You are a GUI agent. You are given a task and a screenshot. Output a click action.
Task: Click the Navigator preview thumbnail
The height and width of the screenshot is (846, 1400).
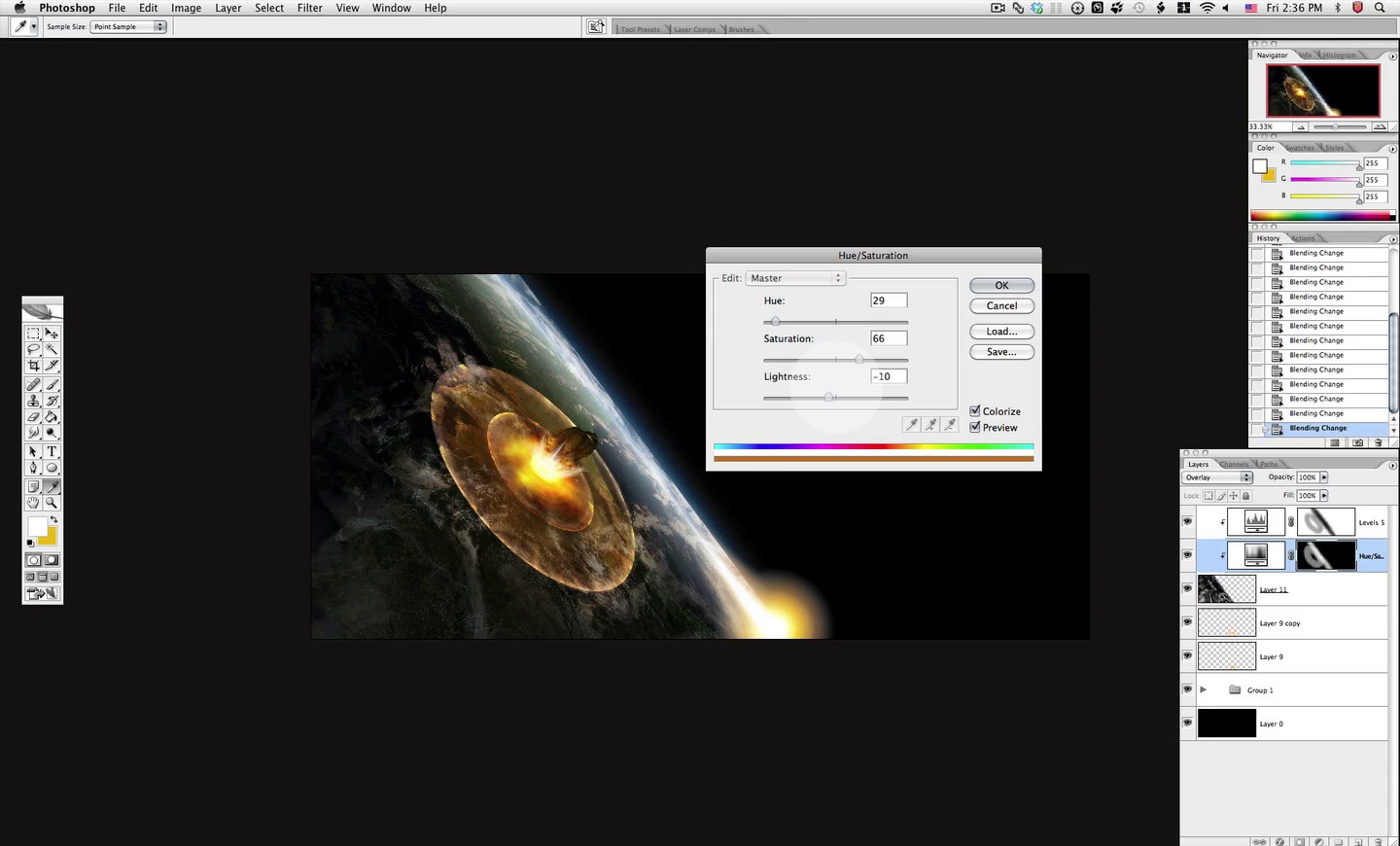pos(1322,90)
